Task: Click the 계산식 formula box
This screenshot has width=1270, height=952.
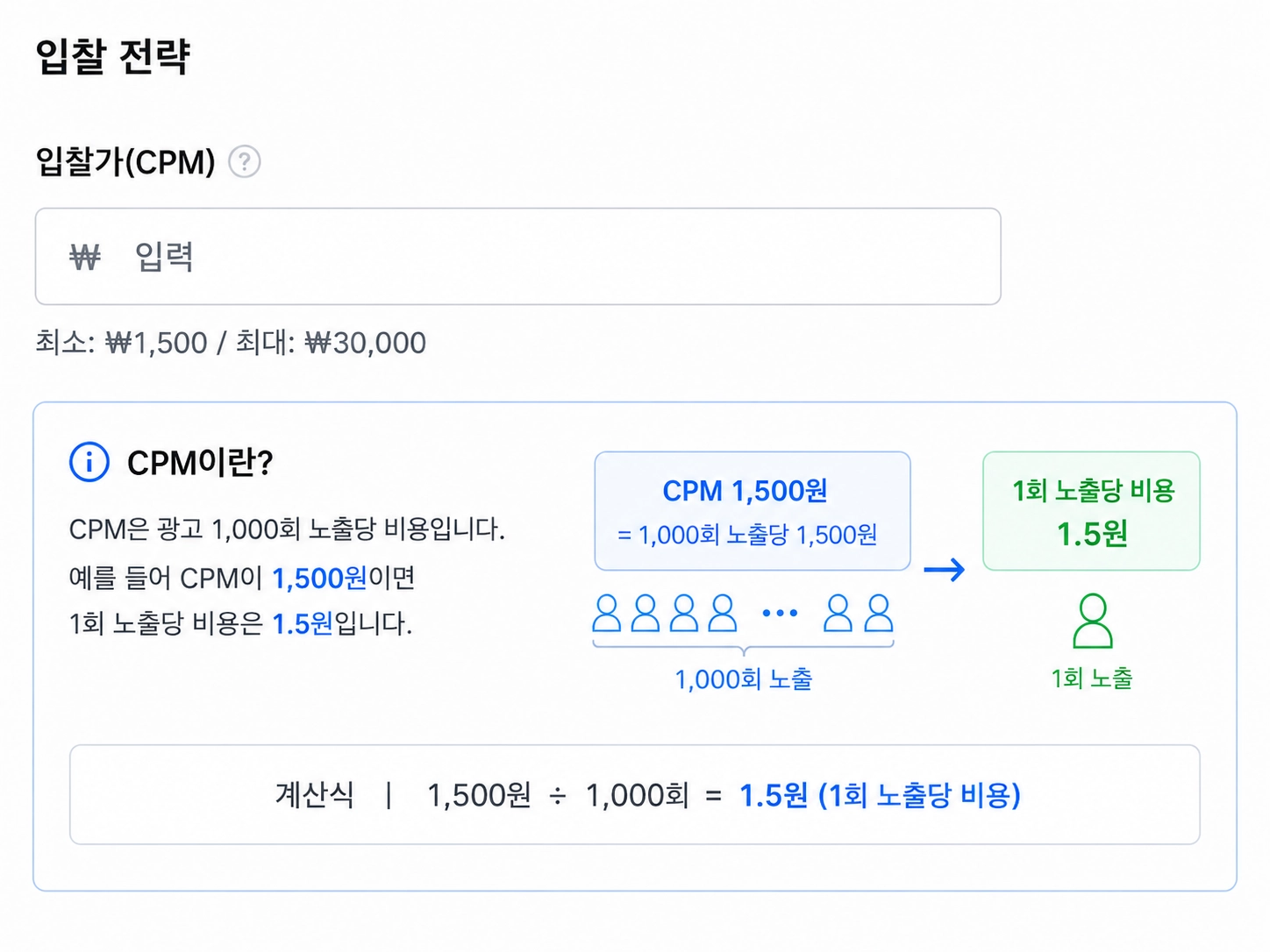Action: pos(635,795)
